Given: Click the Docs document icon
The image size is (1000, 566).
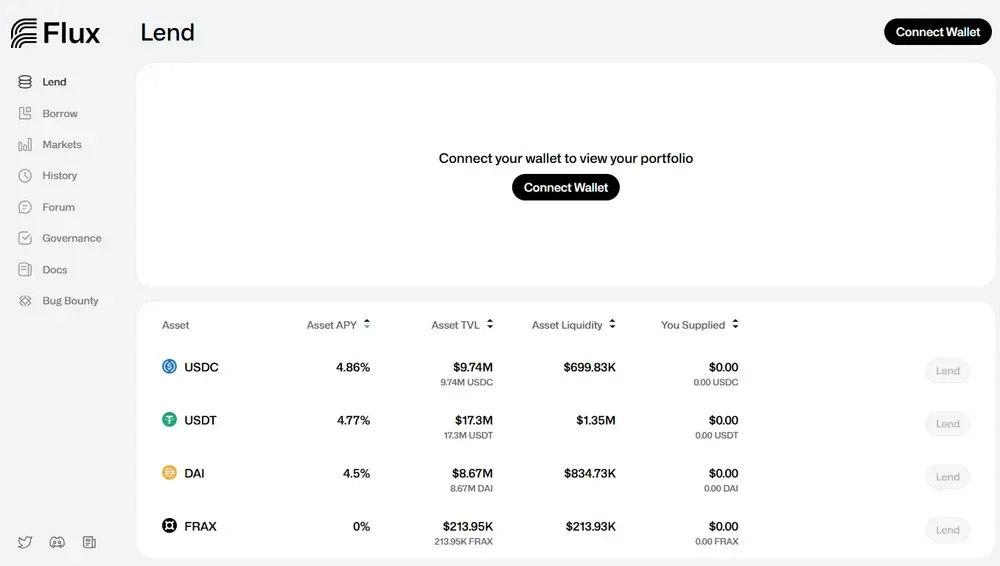Looking at the screenshot, I should 25,269.
